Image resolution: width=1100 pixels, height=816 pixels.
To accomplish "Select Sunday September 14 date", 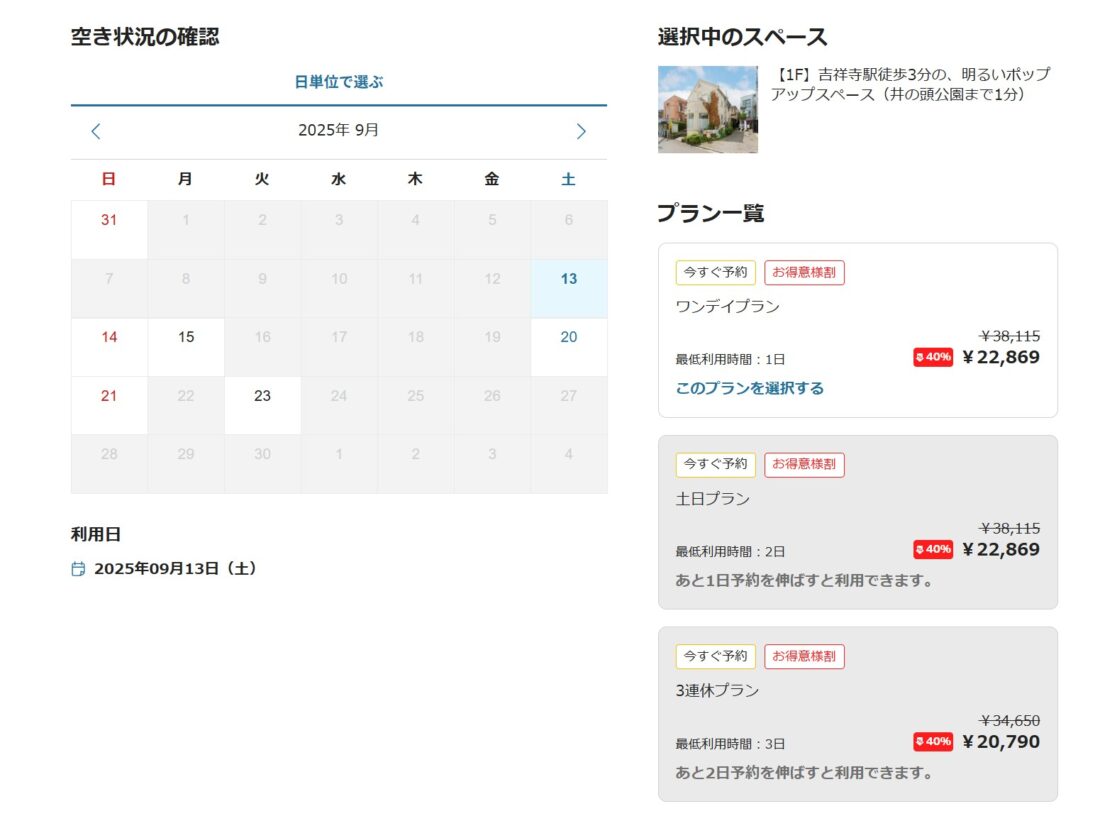I will coord(109,337).
